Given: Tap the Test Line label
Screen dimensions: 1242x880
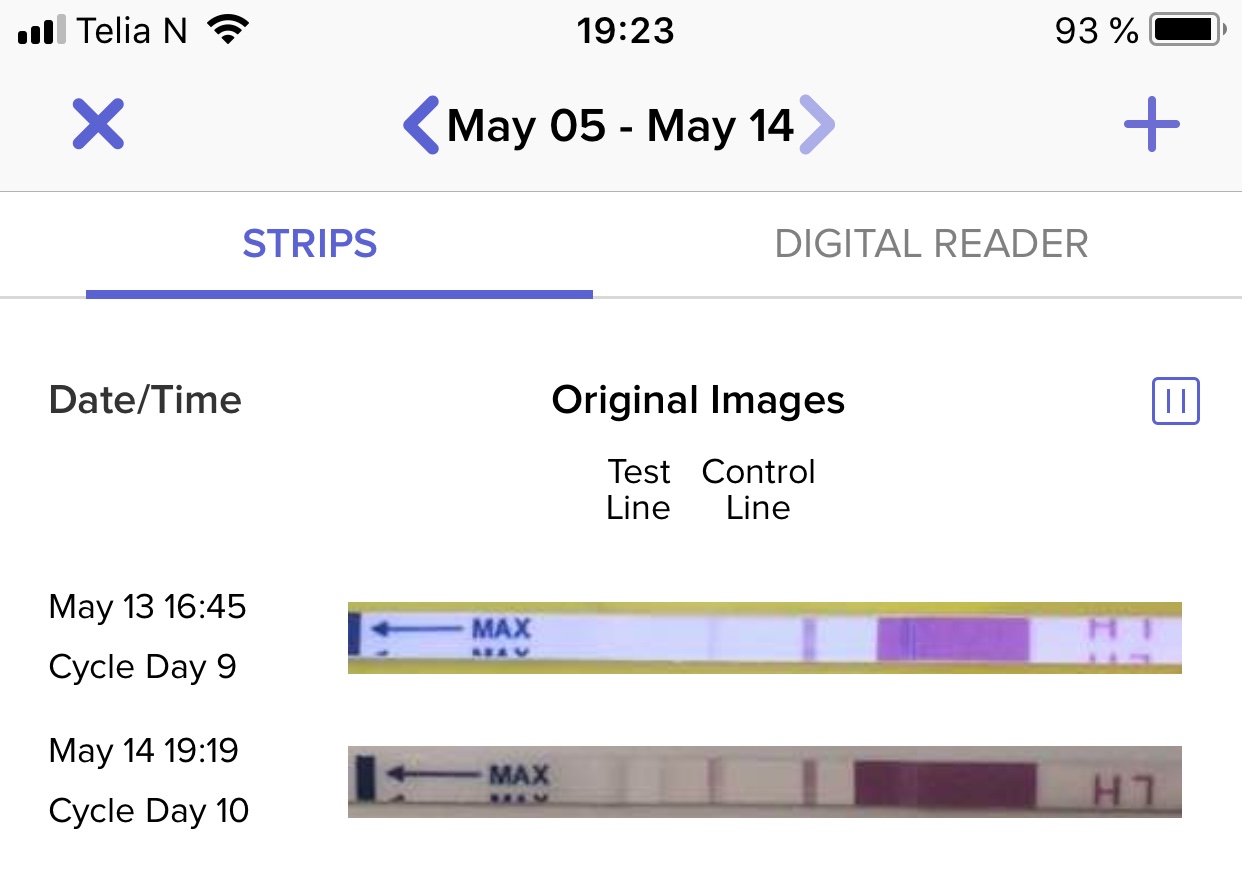Looking at the screenshot, I should (638, 490).
